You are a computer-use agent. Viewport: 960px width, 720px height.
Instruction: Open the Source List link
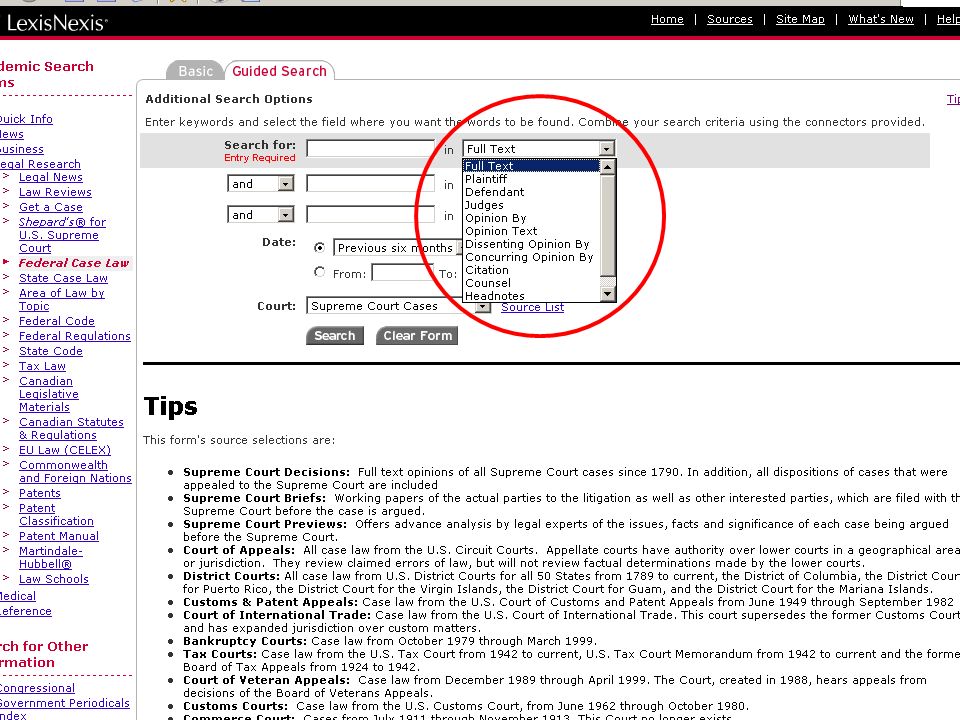[x=532, y=307]
